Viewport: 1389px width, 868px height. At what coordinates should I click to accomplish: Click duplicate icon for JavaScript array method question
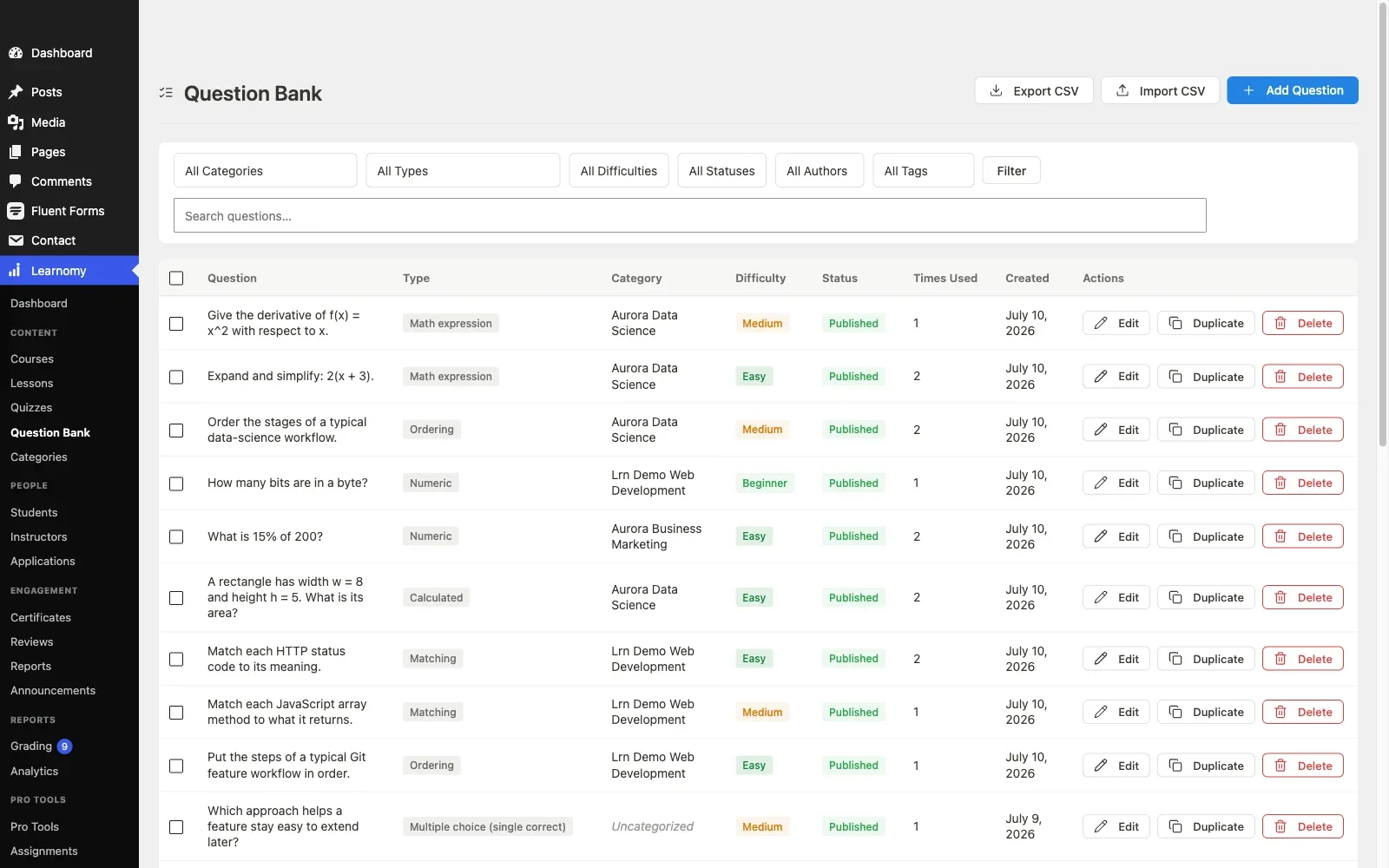[x=1175, y=712]
